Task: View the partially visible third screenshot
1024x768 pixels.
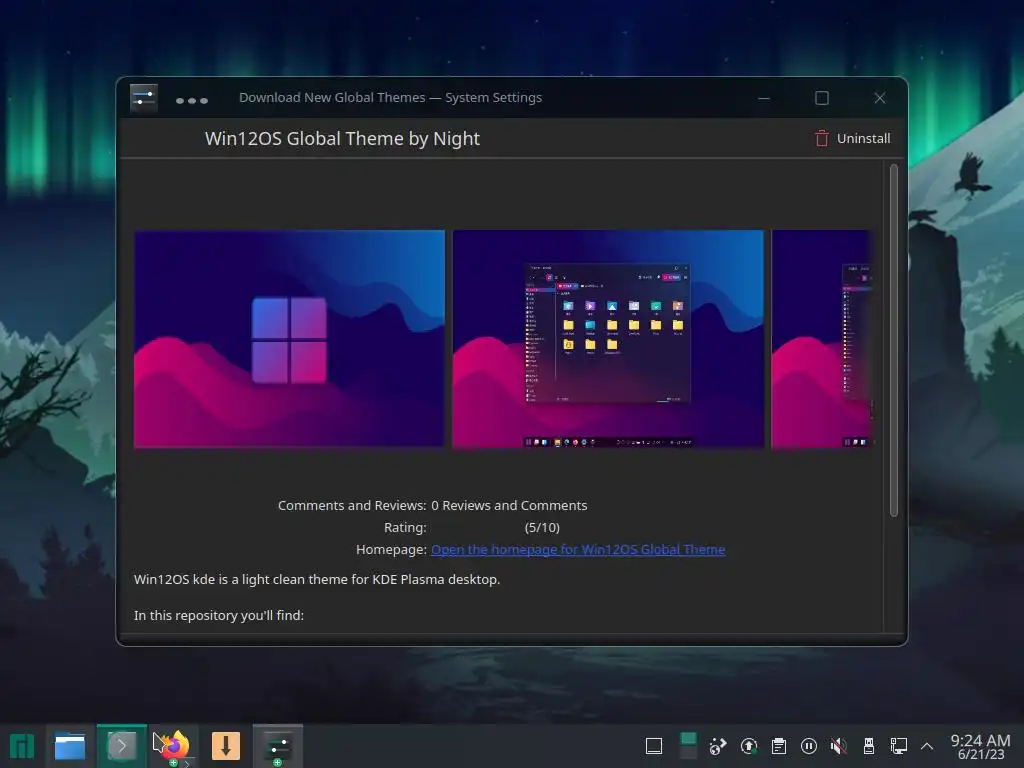Action: (822, 339)
